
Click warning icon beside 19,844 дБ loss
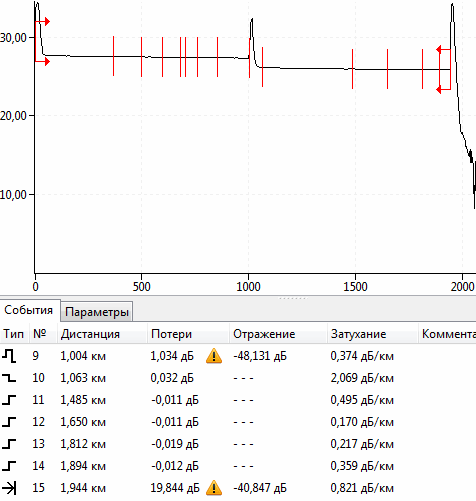point(214,488)
